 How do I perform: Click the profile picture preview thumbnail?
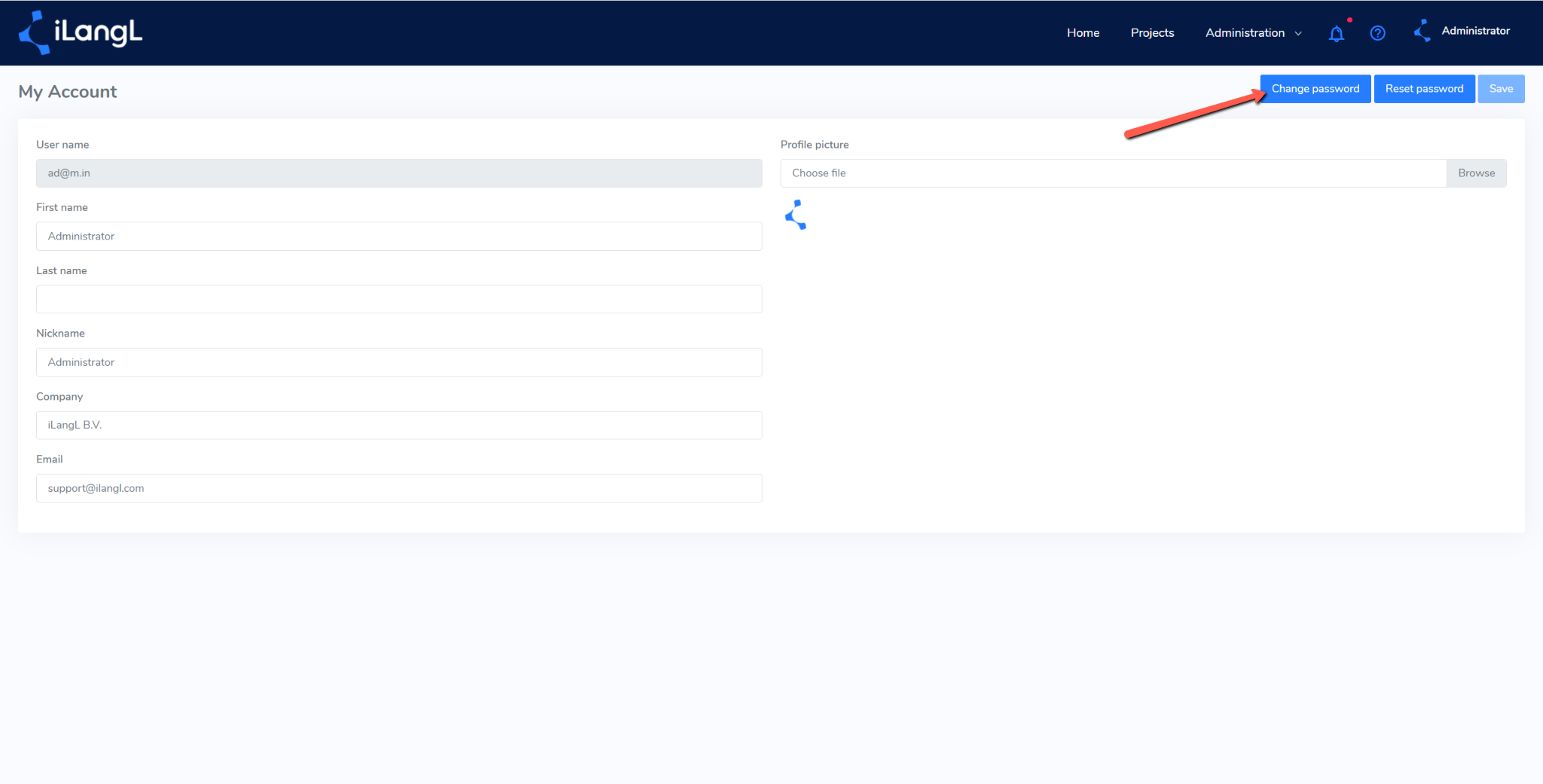(x=796, y=215)
